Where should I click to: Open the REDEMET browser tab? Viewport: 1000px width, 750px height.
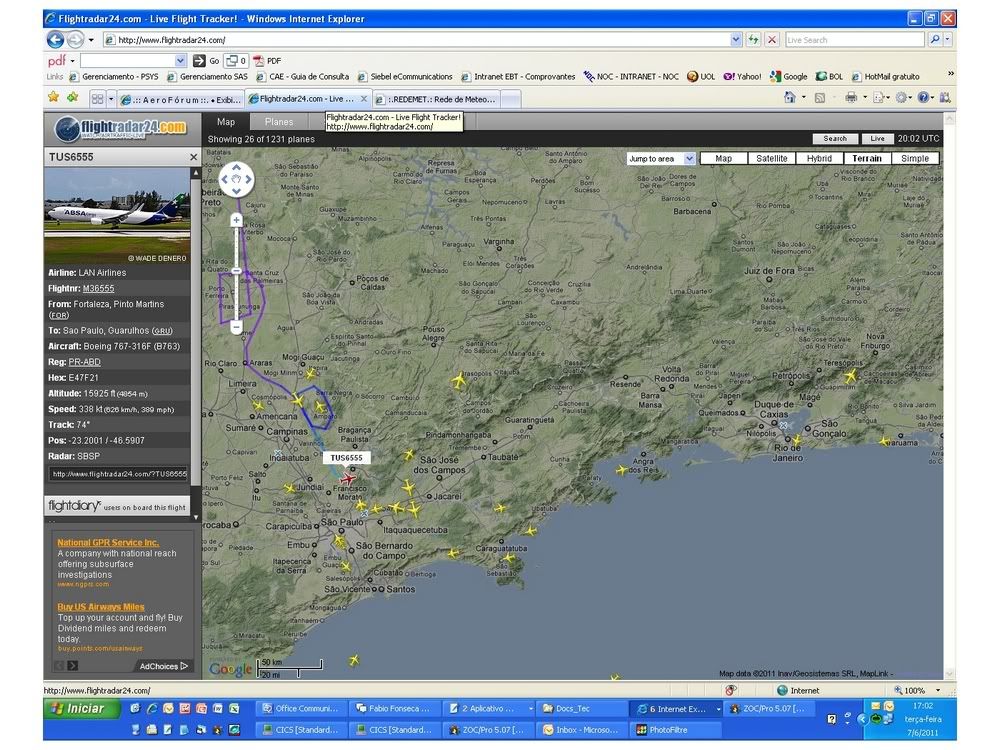point(436,99)
